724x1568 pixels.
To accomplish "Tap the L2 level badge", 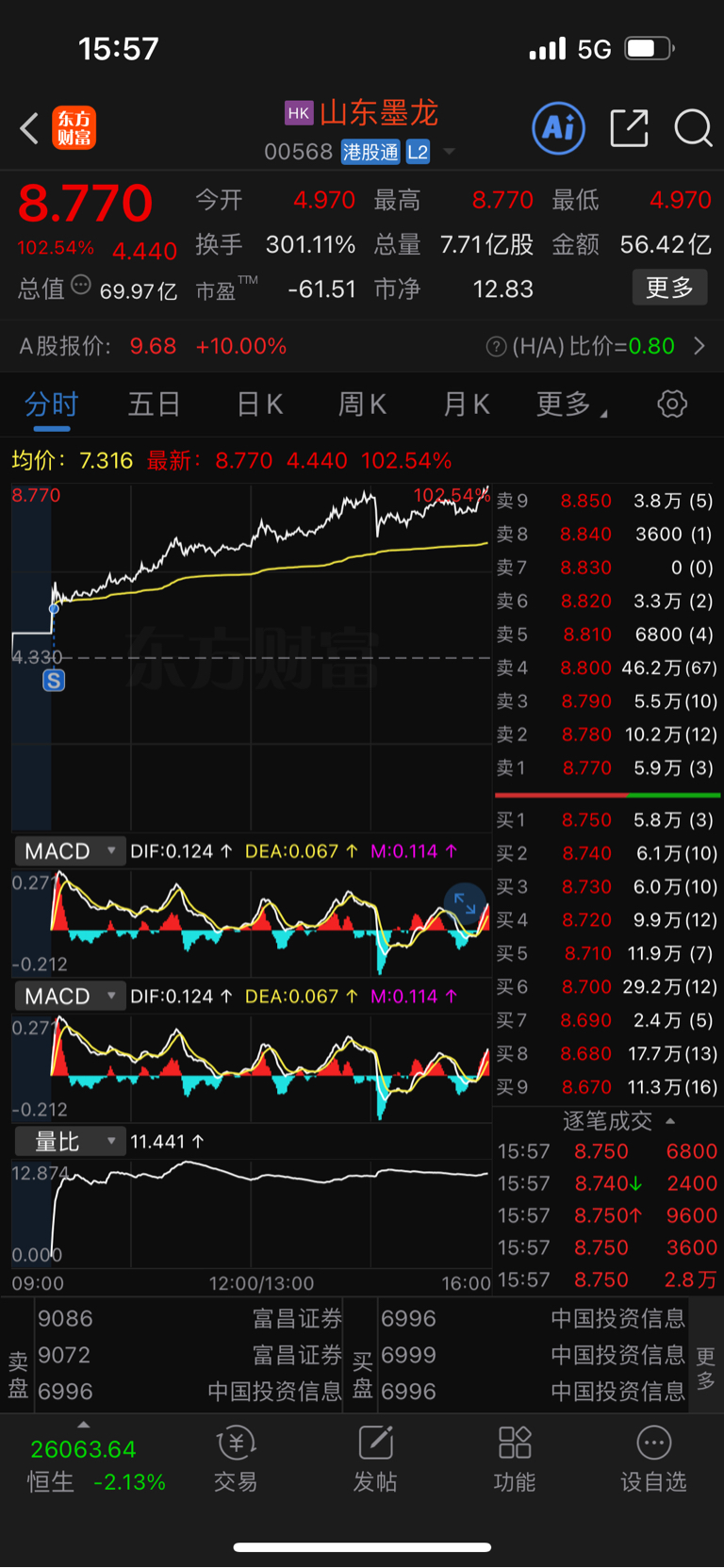I will pos(418,152).
